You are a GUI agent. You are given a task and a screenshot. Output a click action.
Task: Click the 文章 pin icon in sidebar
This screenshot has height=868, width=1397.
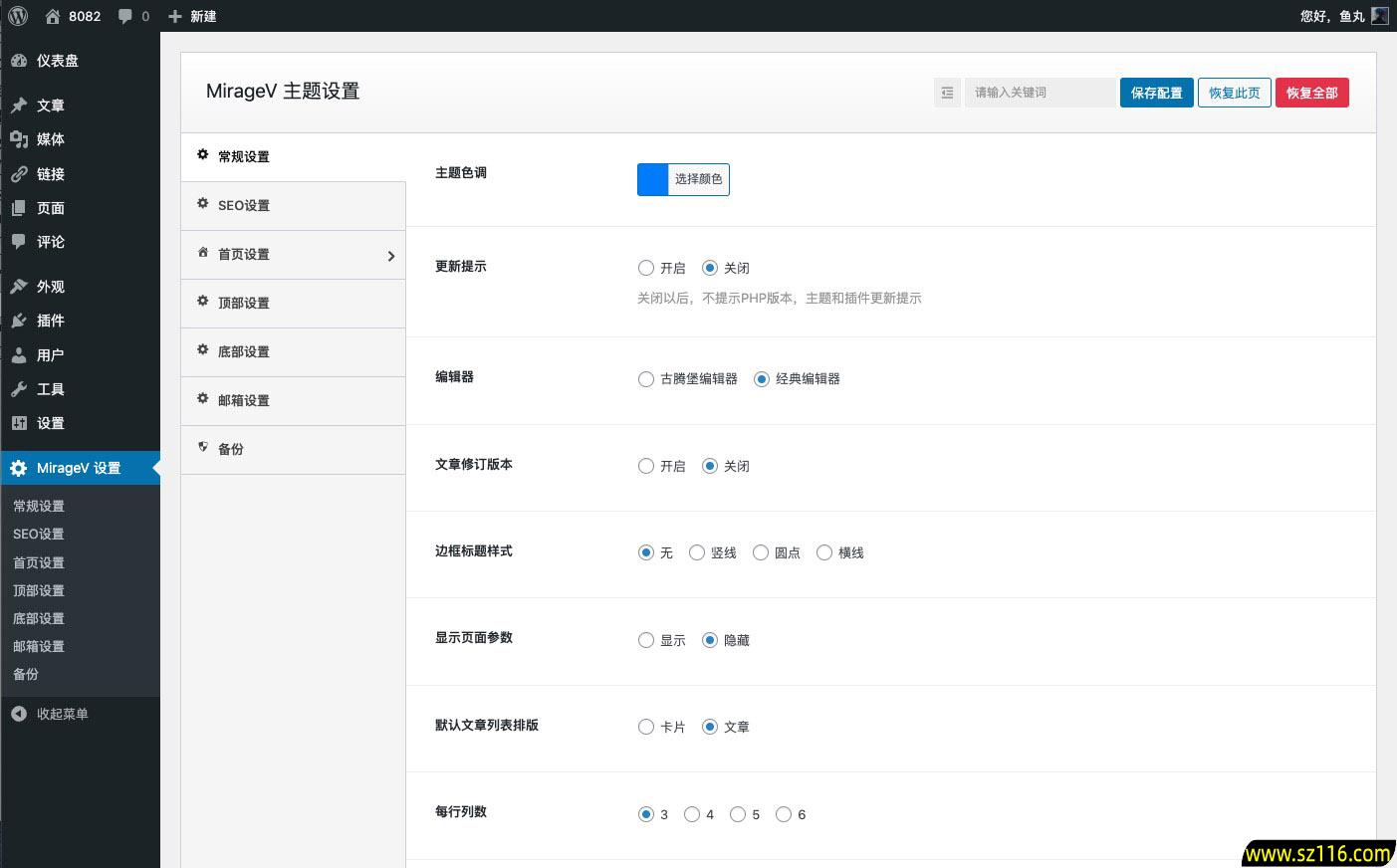click(19, 105)
